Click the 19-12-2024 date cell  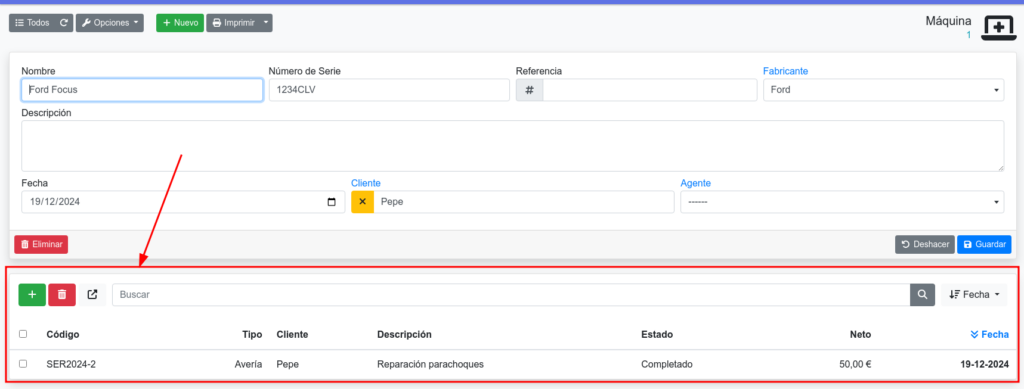(x=985, y=364)
